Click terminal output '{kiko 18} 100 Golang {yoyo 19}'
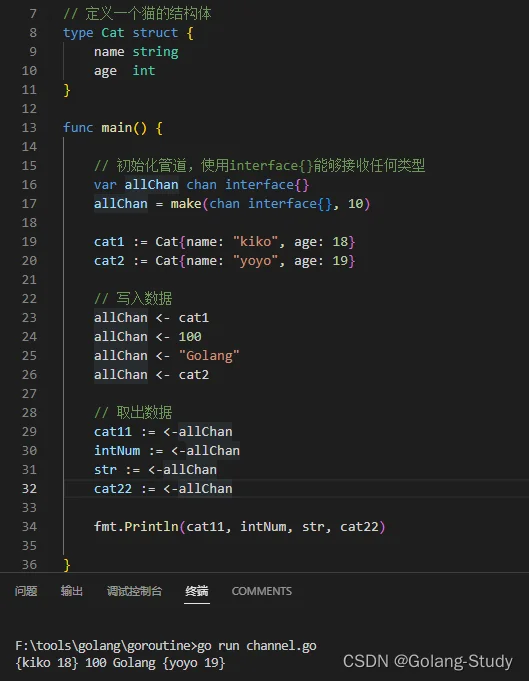The height and width of the screenshot is (681, 529). pos(120,663)
